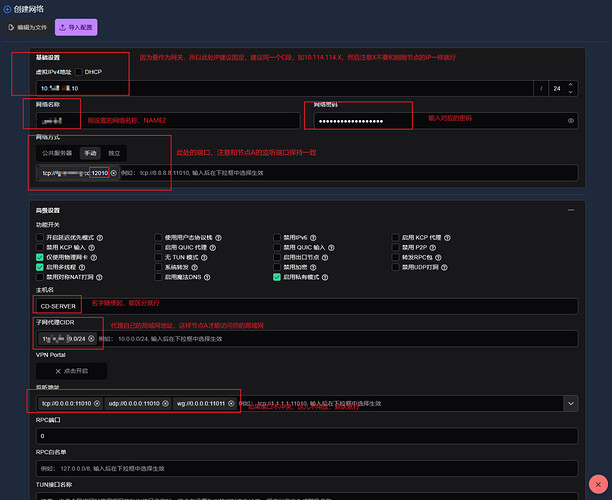Open help icon beside 禁用加密

pos(313,267)
